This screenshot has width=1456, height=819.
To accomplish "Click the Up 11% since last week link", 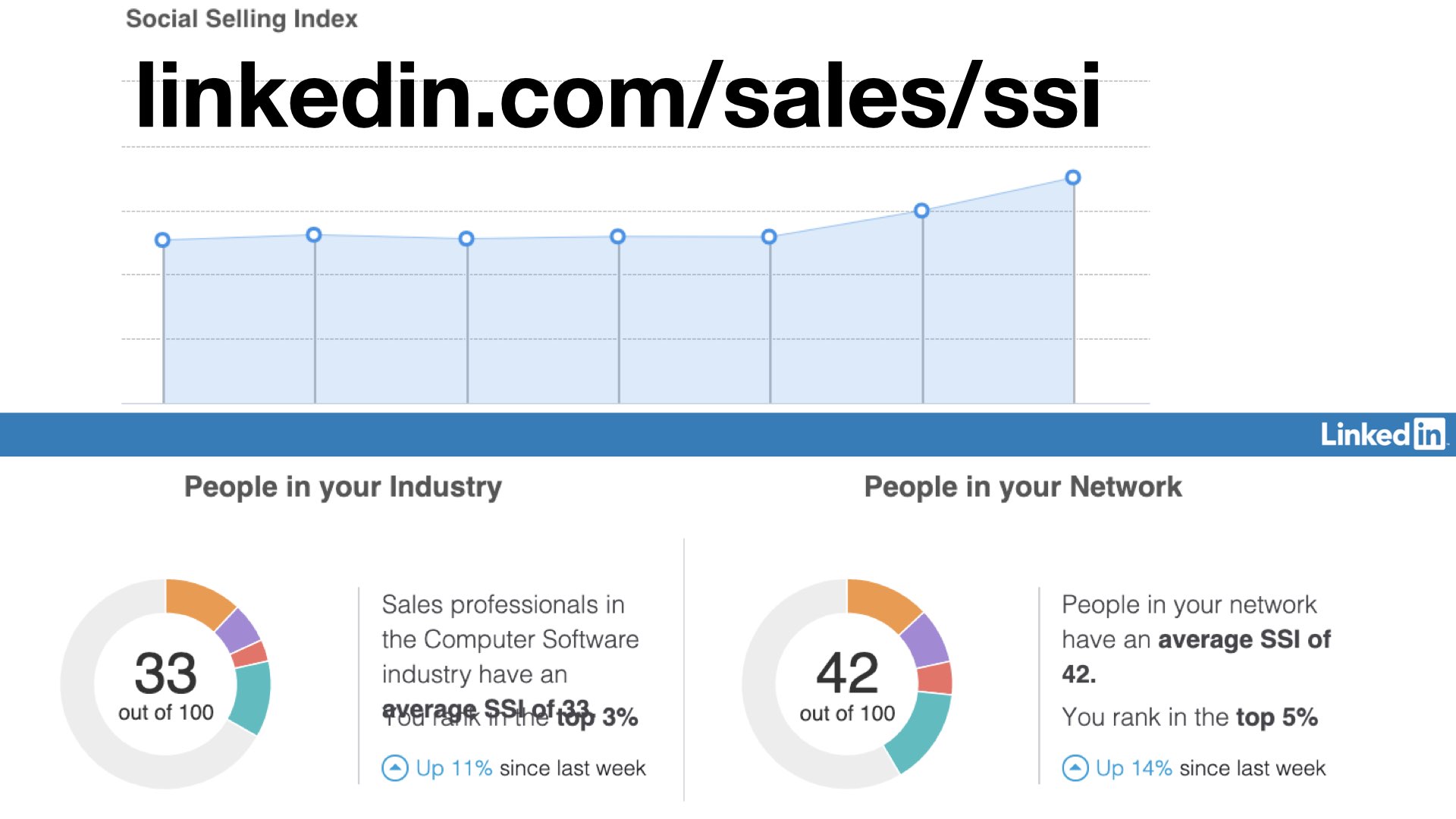I will point(530,768).
